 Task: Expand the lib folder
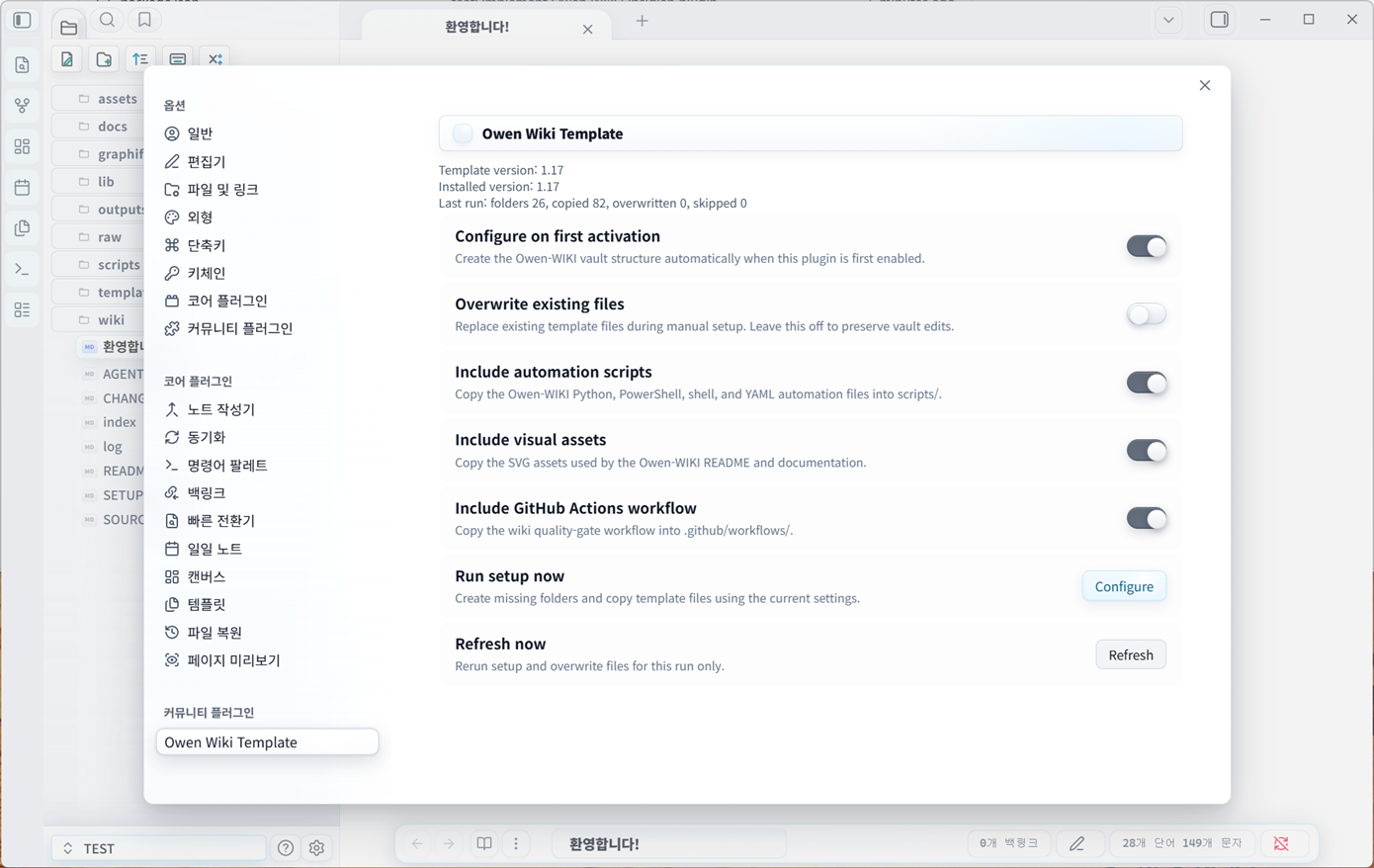tap(107, 182)
